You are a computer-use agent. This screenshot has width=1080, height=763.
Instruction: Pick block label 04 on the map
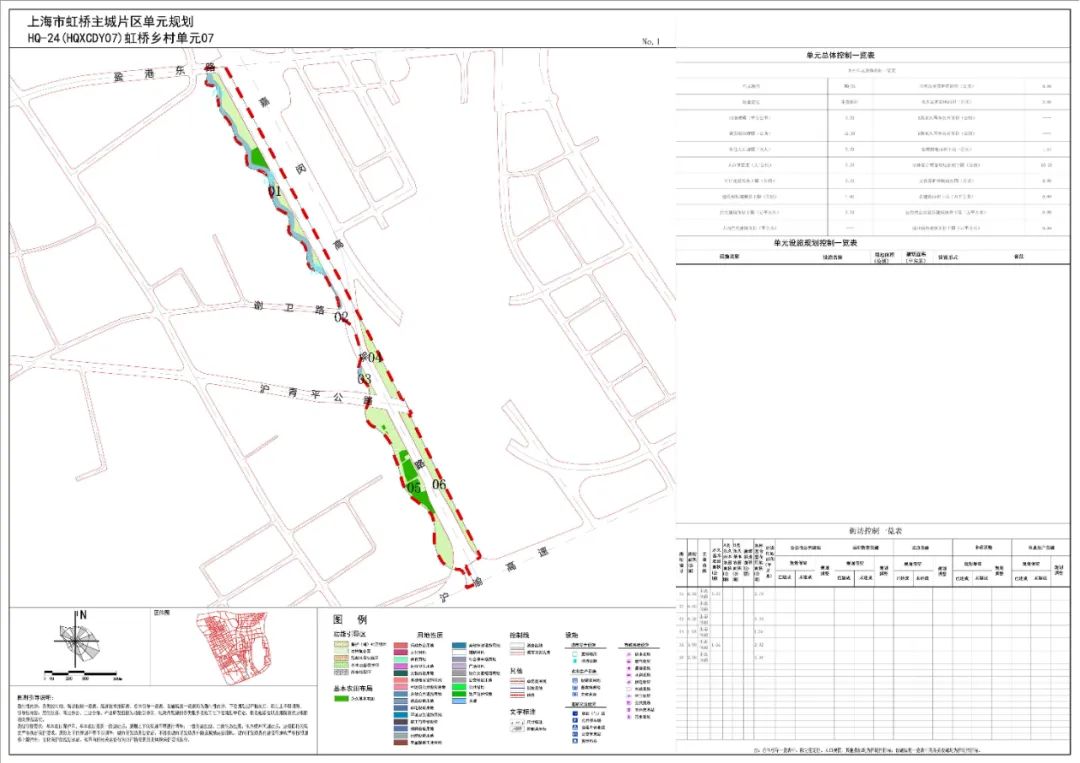[x=375, y=357]
